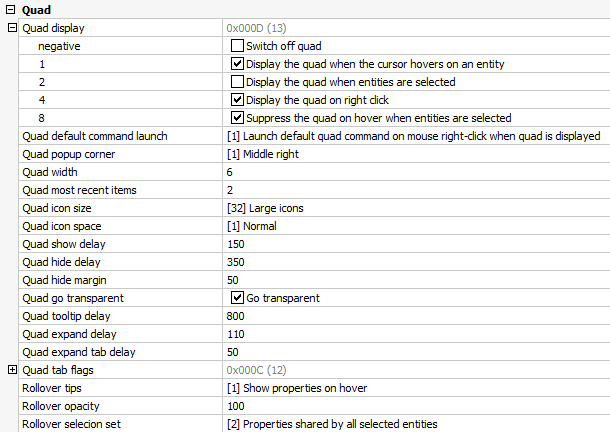The width and height of the screenshot is (610, 432).
Task: Collapse the Quad display tree node
Action: point(12,28)
